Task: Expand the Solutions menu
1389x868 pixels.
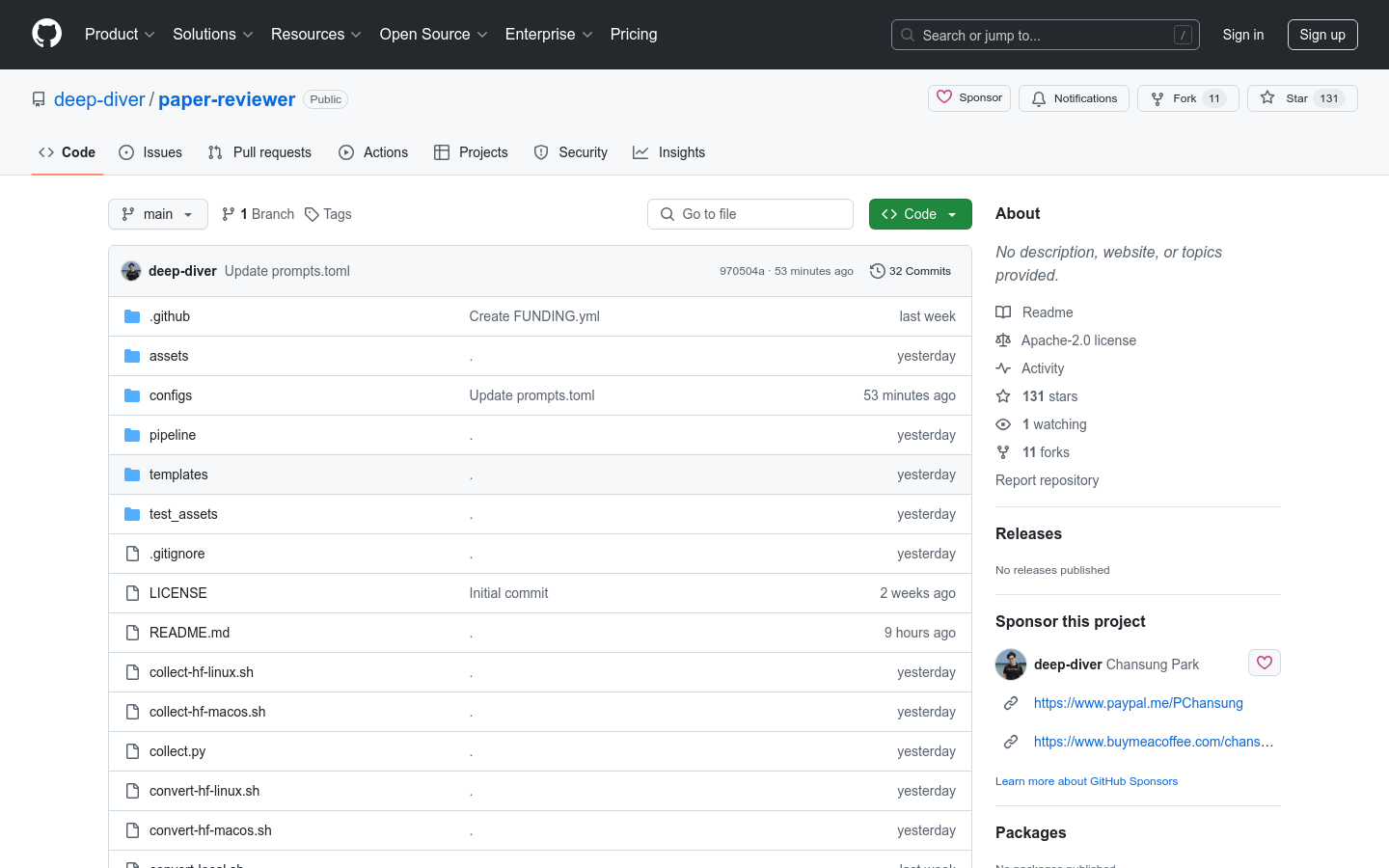Action: (213, 34)
